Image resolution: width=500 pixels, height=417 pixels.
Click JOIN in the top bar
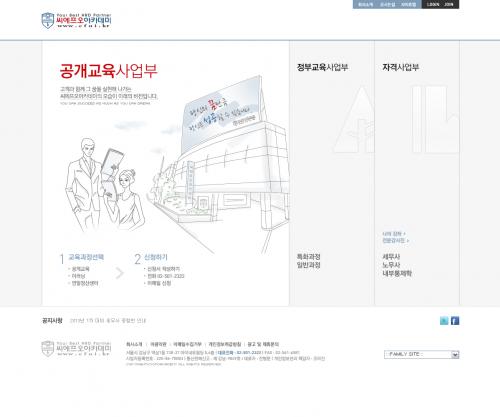[449, 4]
